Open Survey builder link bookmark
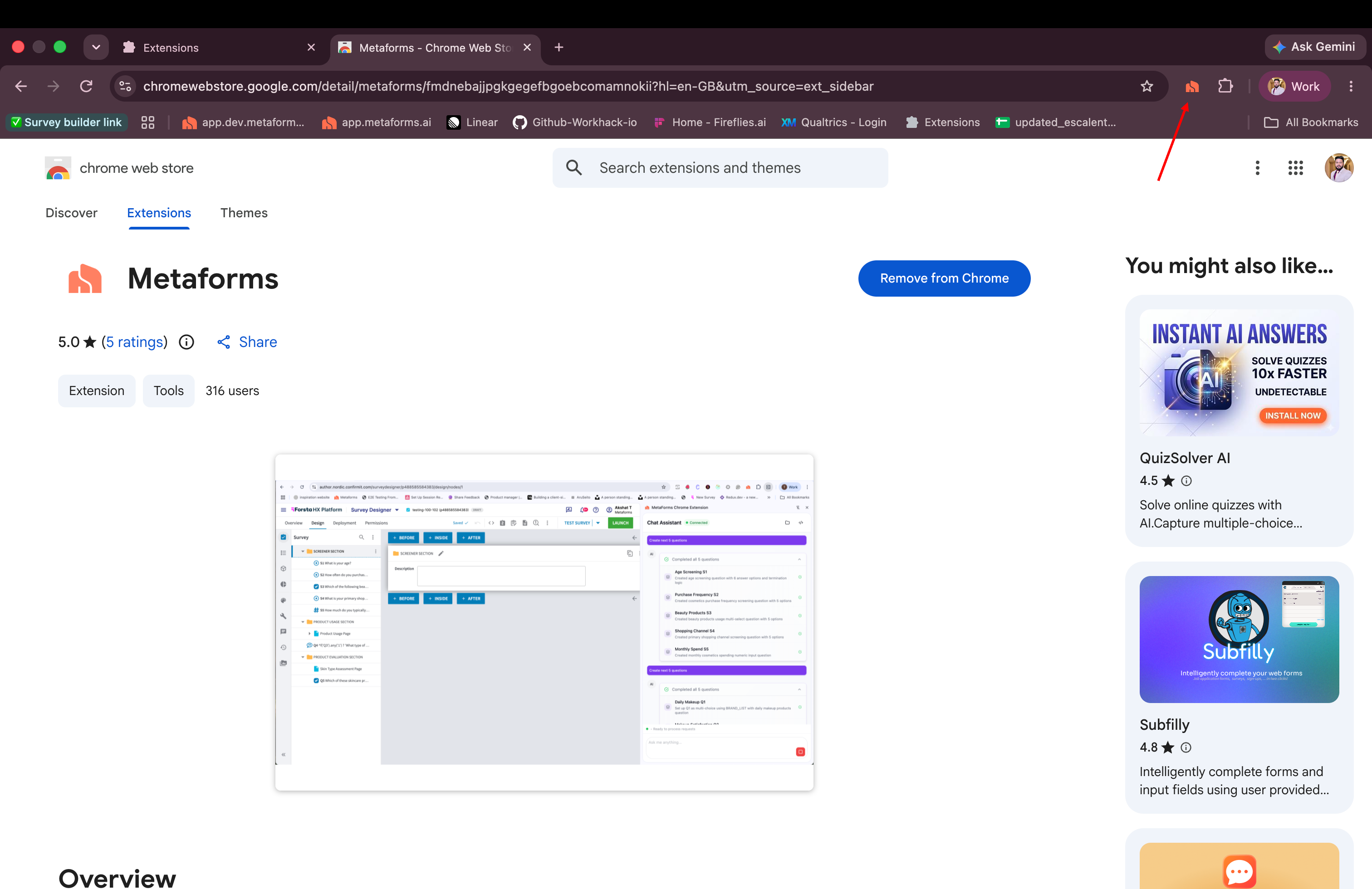 67,122
